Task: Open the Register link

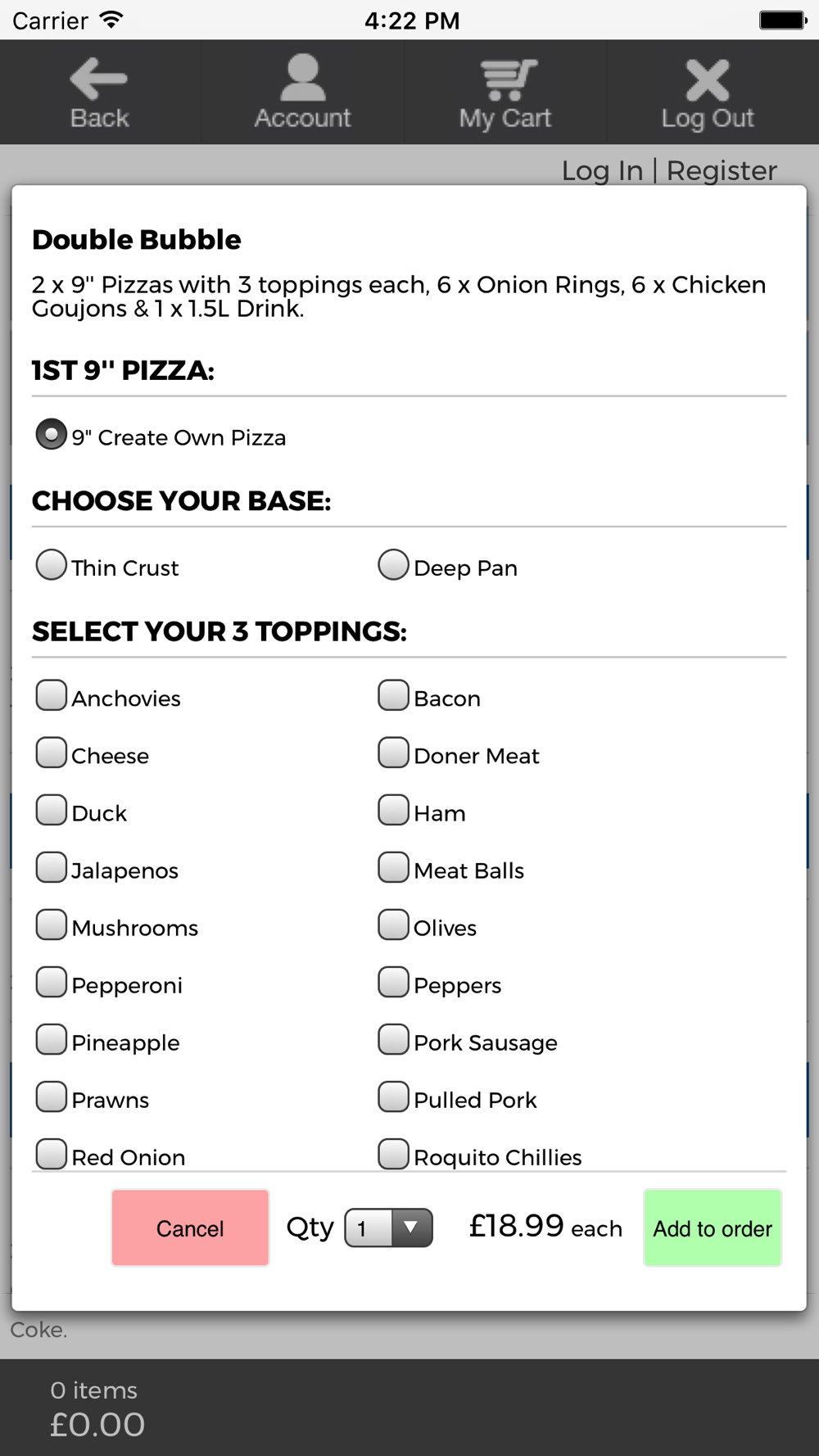Action: pos(722,170)
